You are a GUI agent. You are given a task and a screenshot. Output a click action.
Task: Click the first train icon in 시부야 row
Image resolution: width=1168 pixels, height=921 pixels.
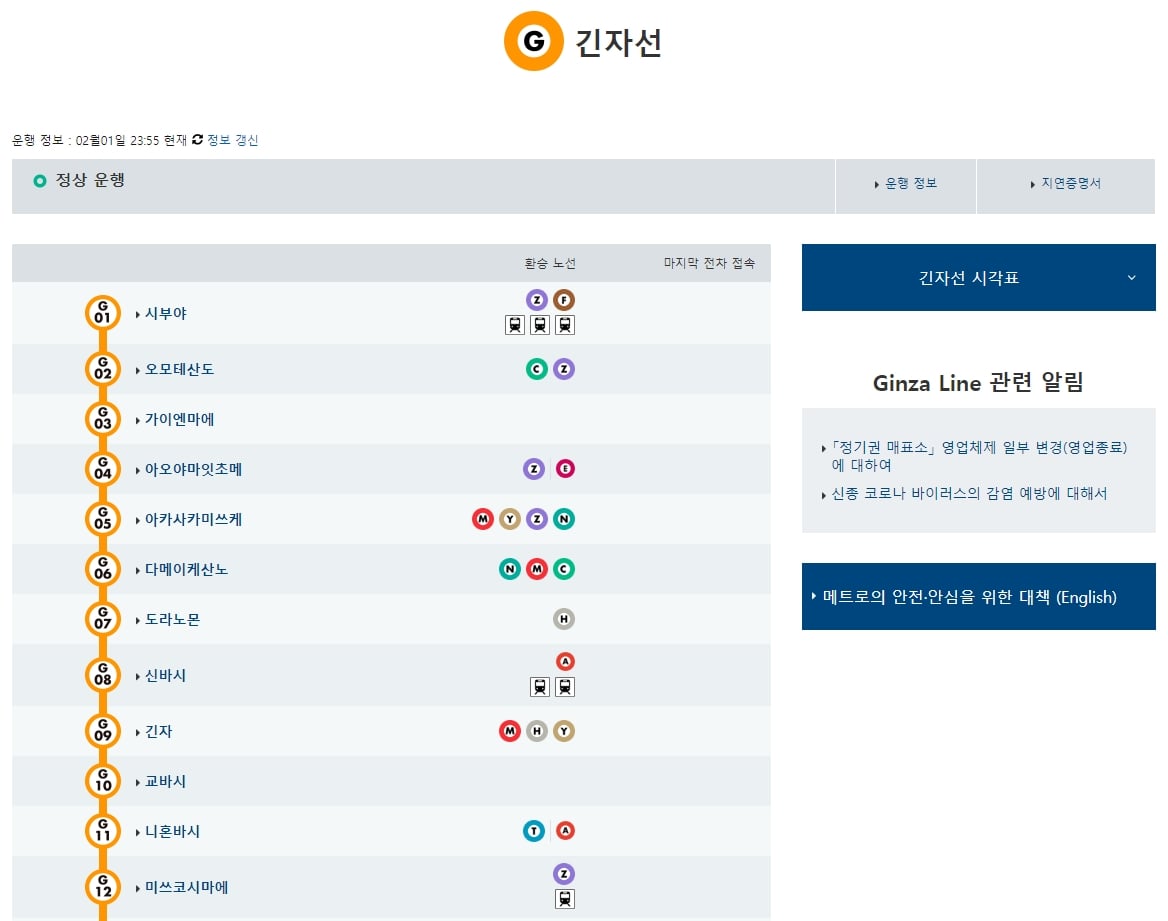[x=515, y=325]
